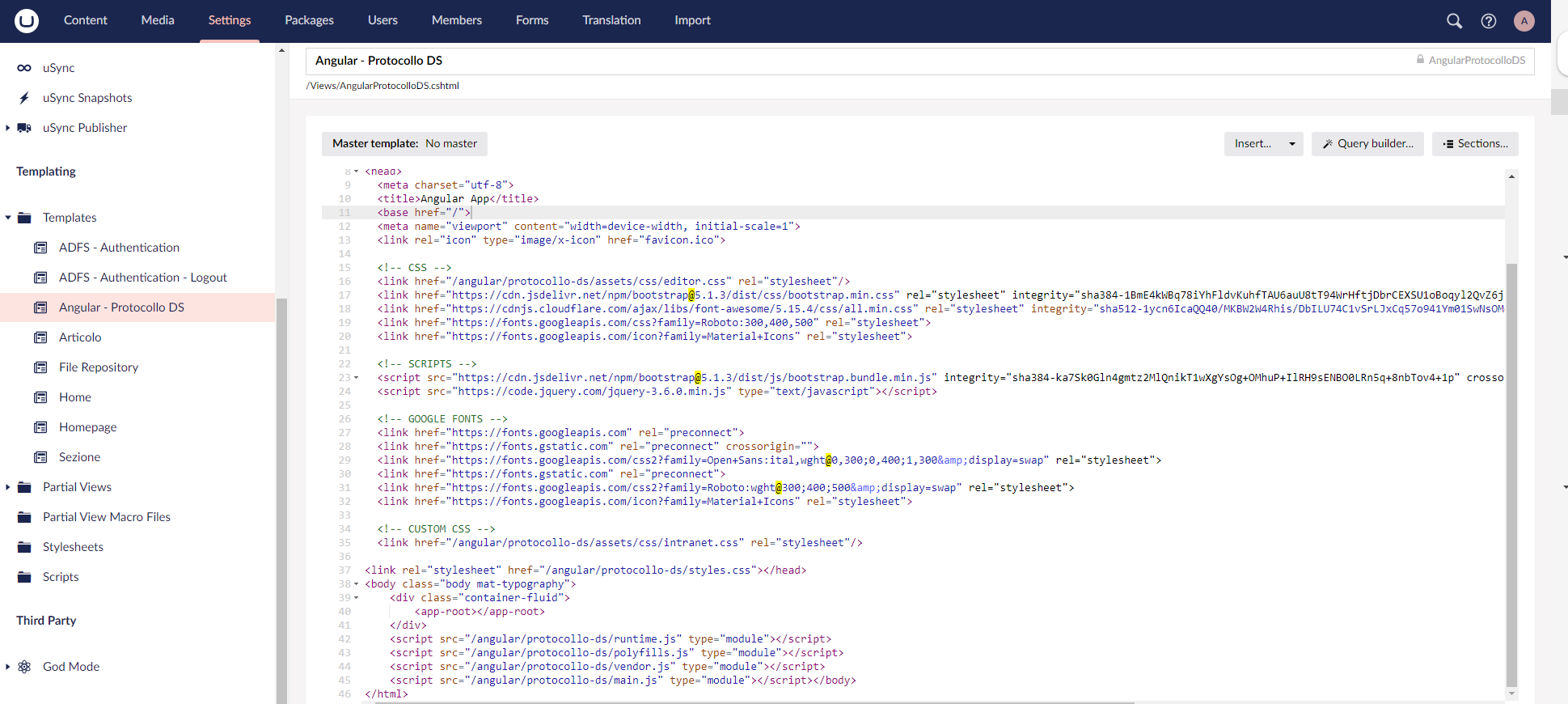Click the Sezione template icon
This screenshot has height=704, width=1568.
pyautogui.click(x=40, y=457)
